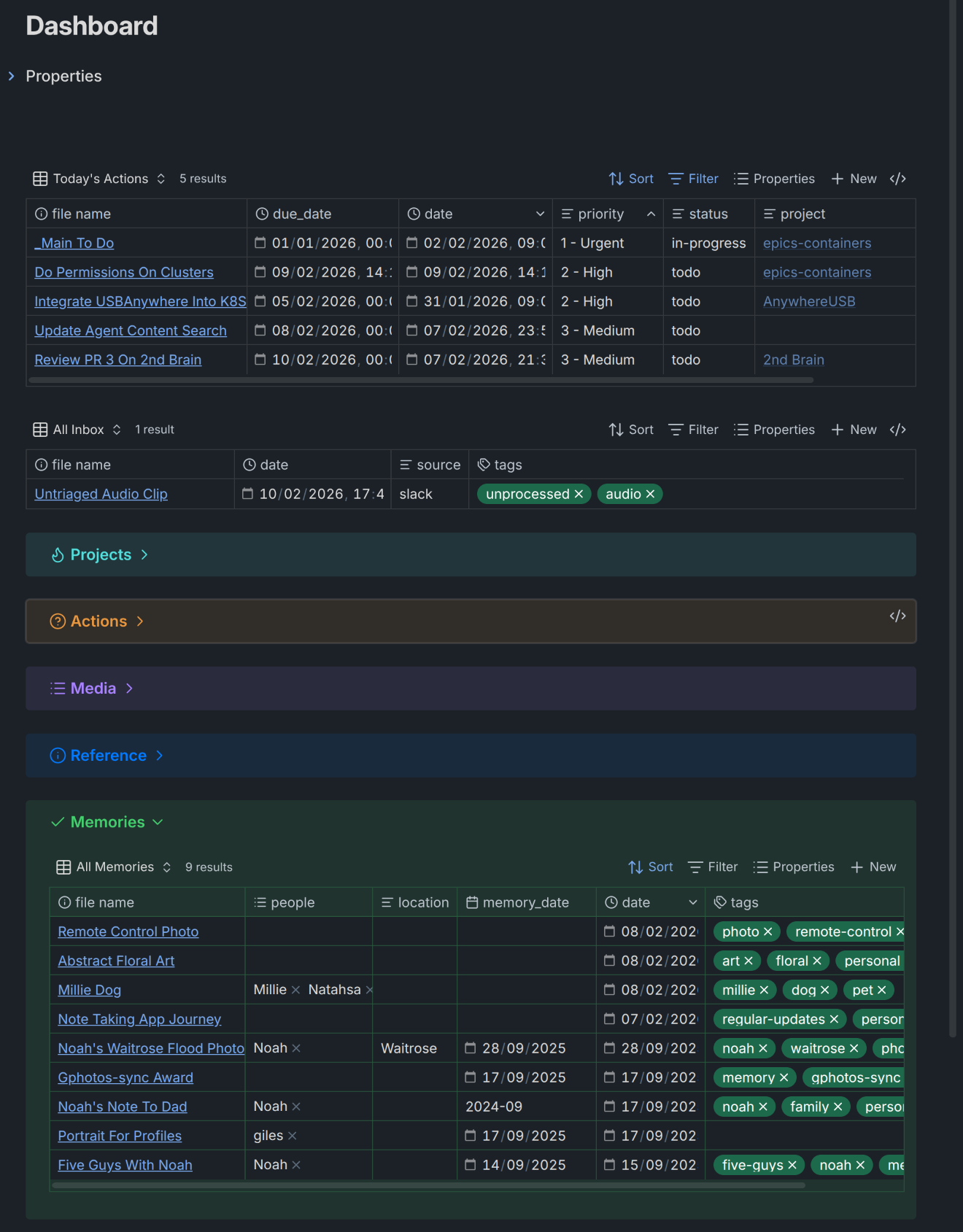
Task: Add new entry to Today's Actions
Action: coord(854,179)
